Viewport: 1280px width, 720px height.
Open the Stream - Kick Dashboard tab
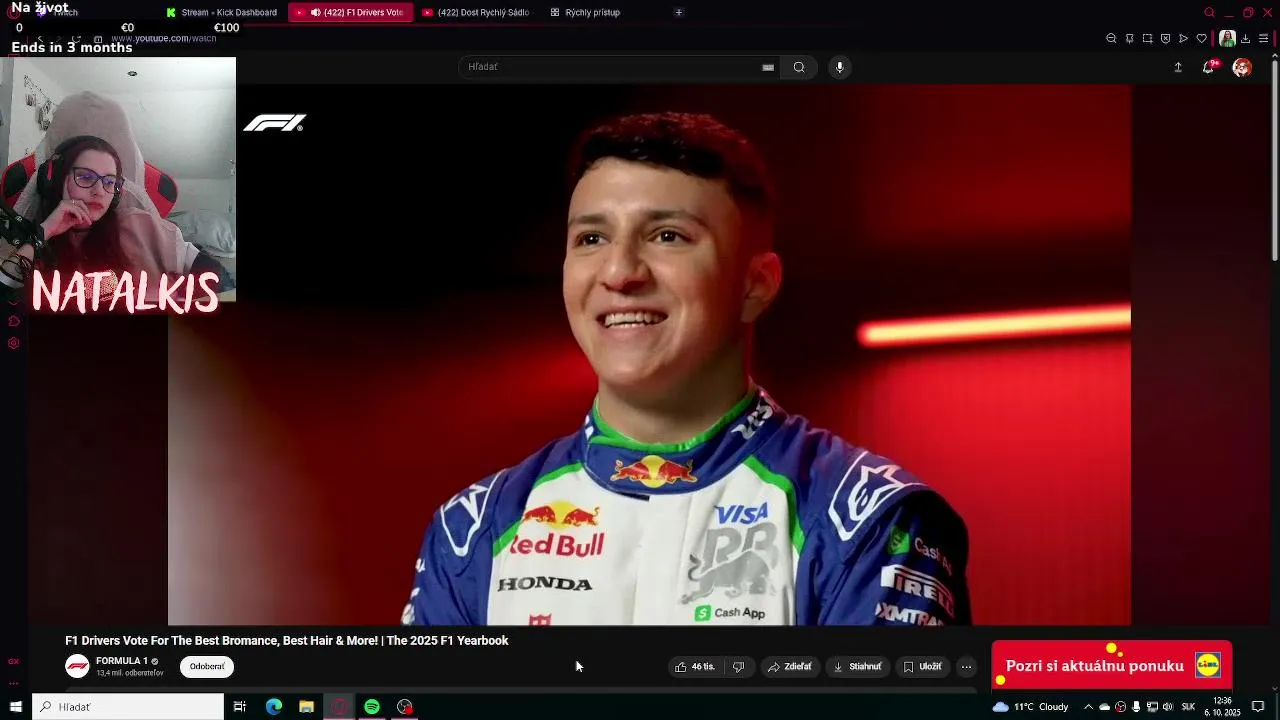coord(221,12)
